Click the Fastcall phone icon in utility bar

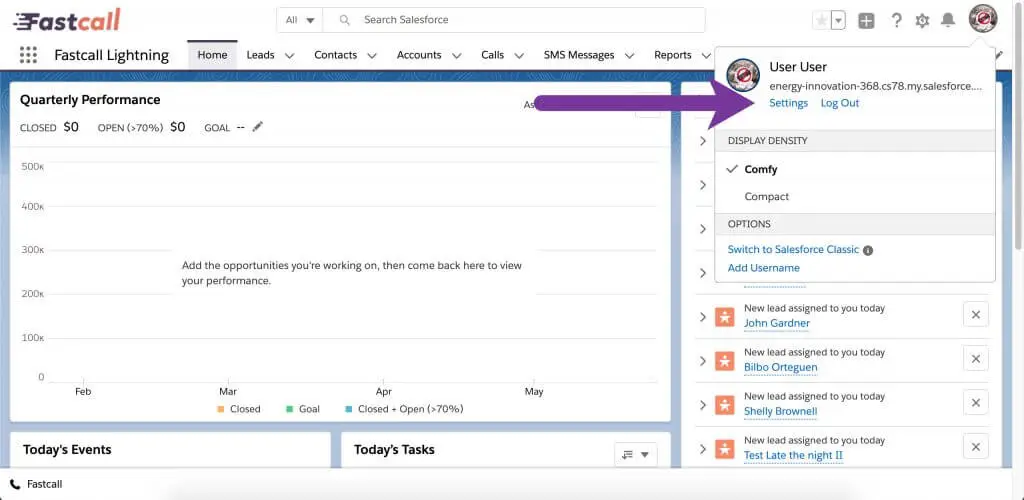tap(15, 485)
